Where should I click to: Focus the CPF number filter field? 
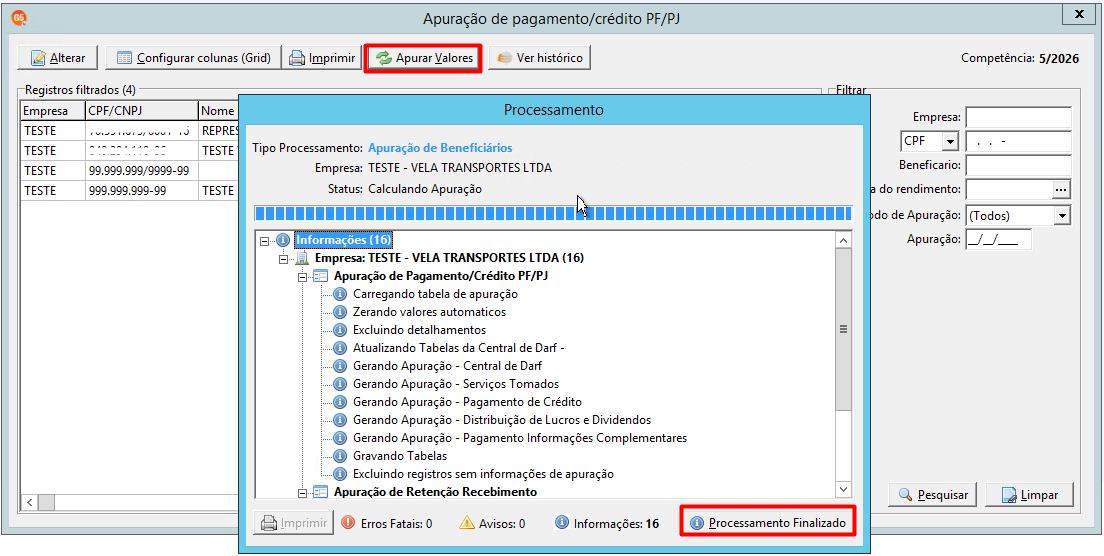pyautogui.click(x=1018, y=141)
